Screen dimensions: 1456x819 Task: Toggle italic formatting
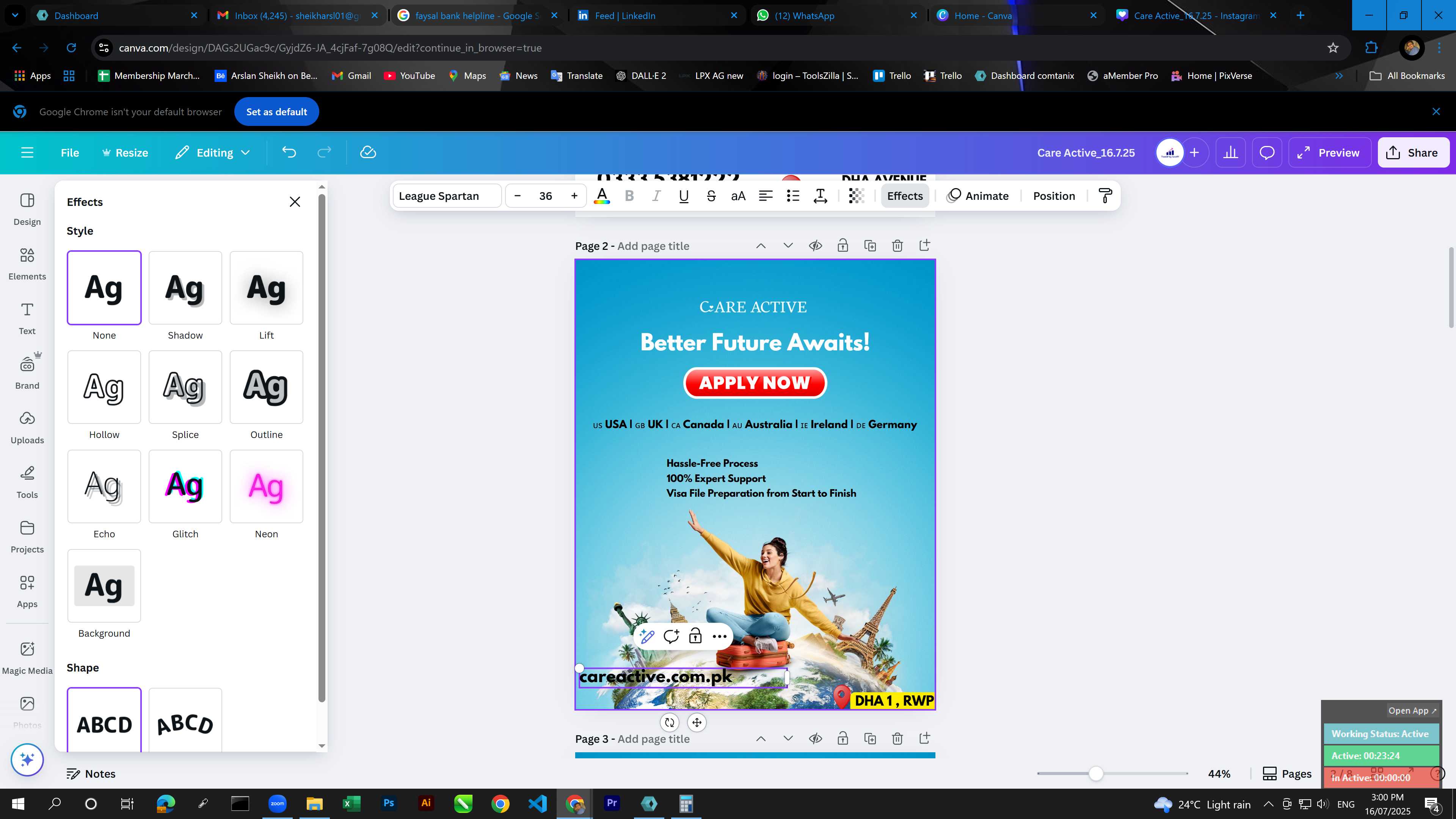point(656,196)
